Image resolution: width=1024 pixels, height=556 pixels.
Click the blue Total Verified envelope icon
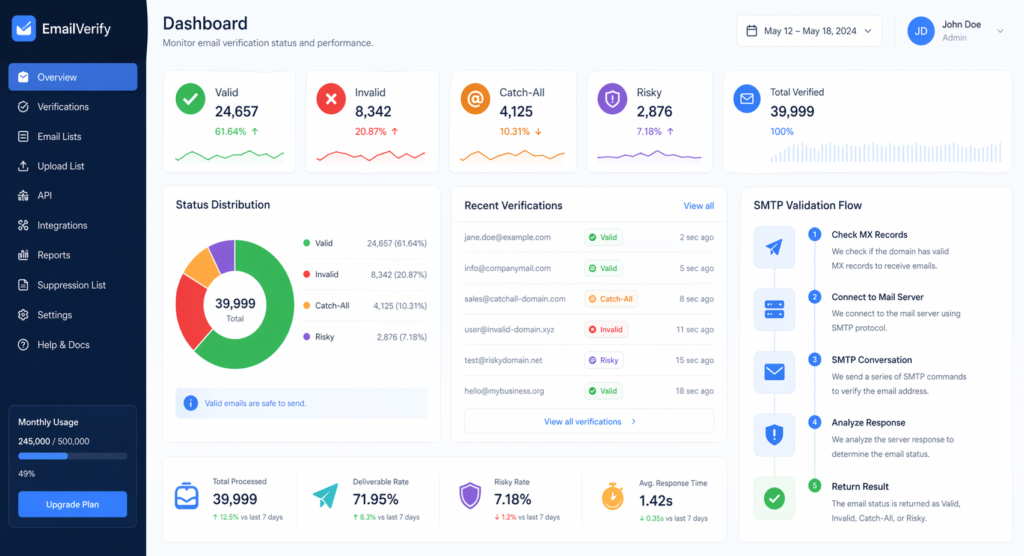click(x=746, y=98)
